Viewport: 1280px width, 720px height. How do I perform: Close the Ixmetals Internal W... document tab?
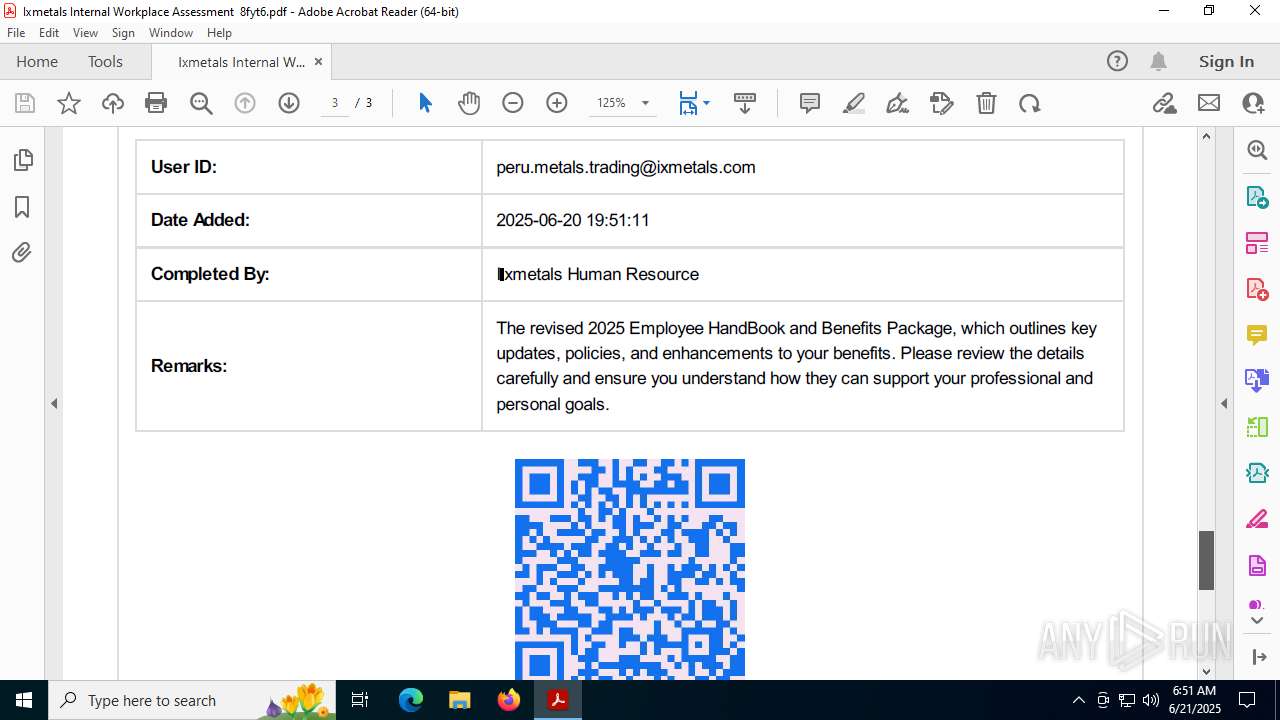318,62
